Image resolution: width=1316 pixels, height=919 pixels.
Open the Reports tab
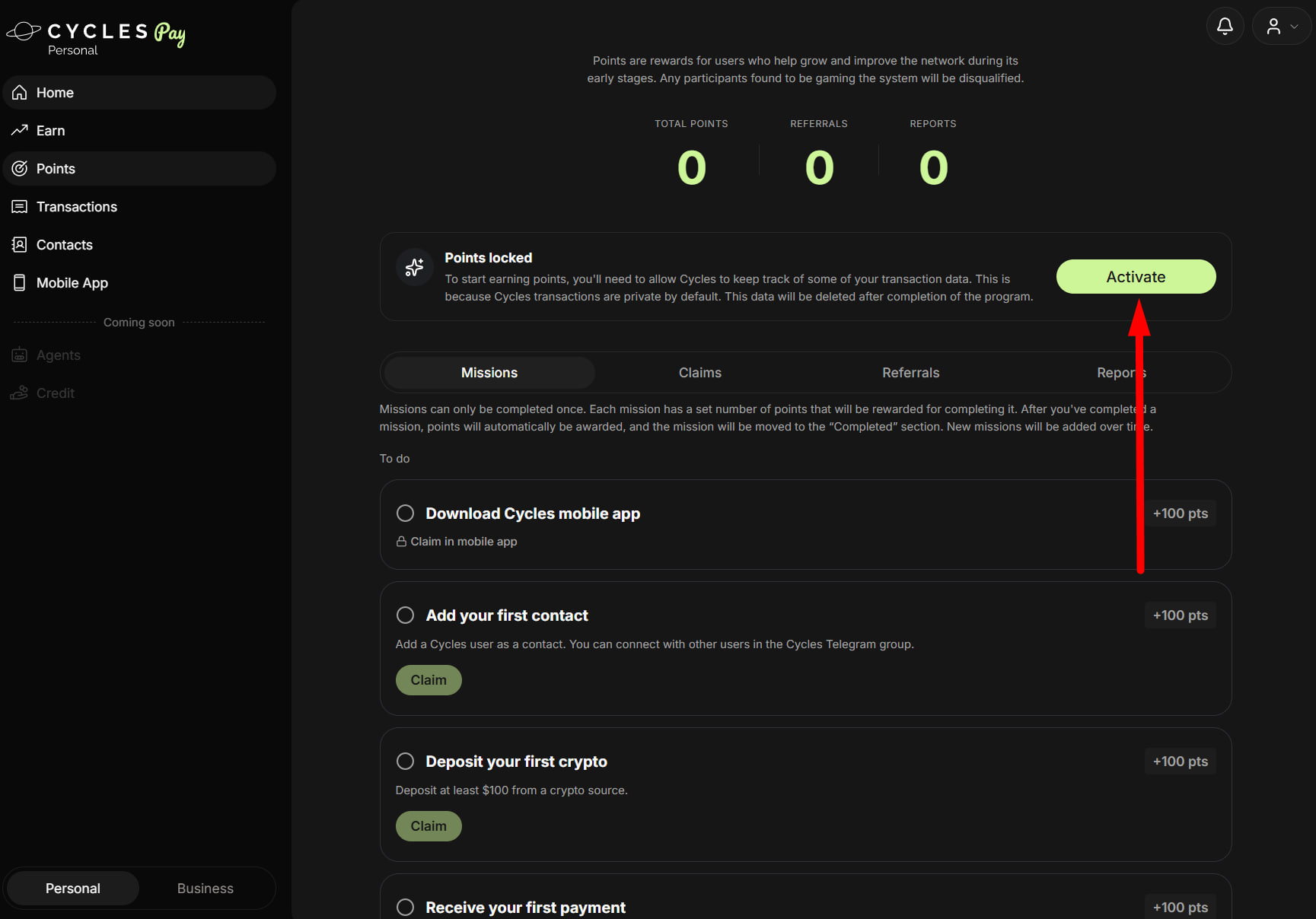tap(1122, 373)
